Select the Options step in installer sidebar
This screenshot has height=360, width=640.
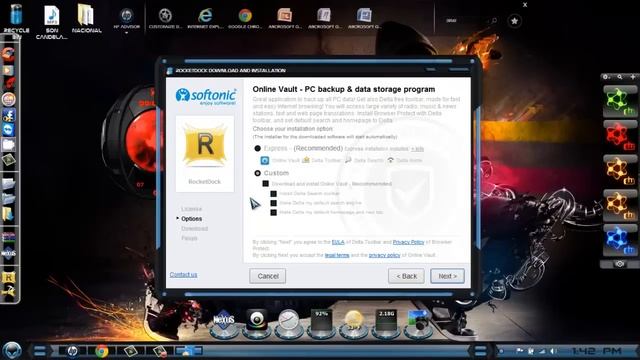coord(191,219)
